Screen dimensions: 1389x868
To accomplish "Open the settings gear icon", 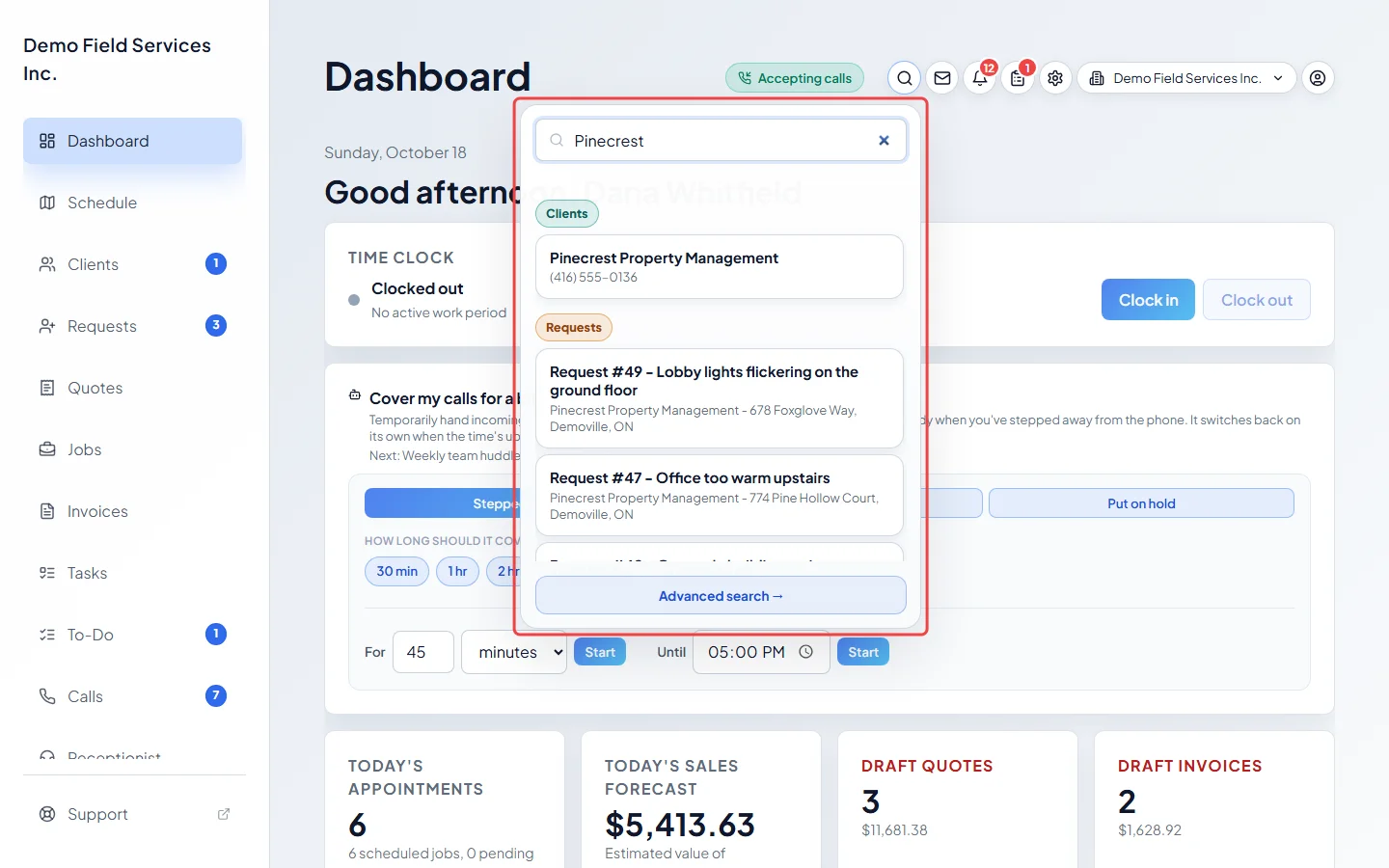I will pos(1055,78).
